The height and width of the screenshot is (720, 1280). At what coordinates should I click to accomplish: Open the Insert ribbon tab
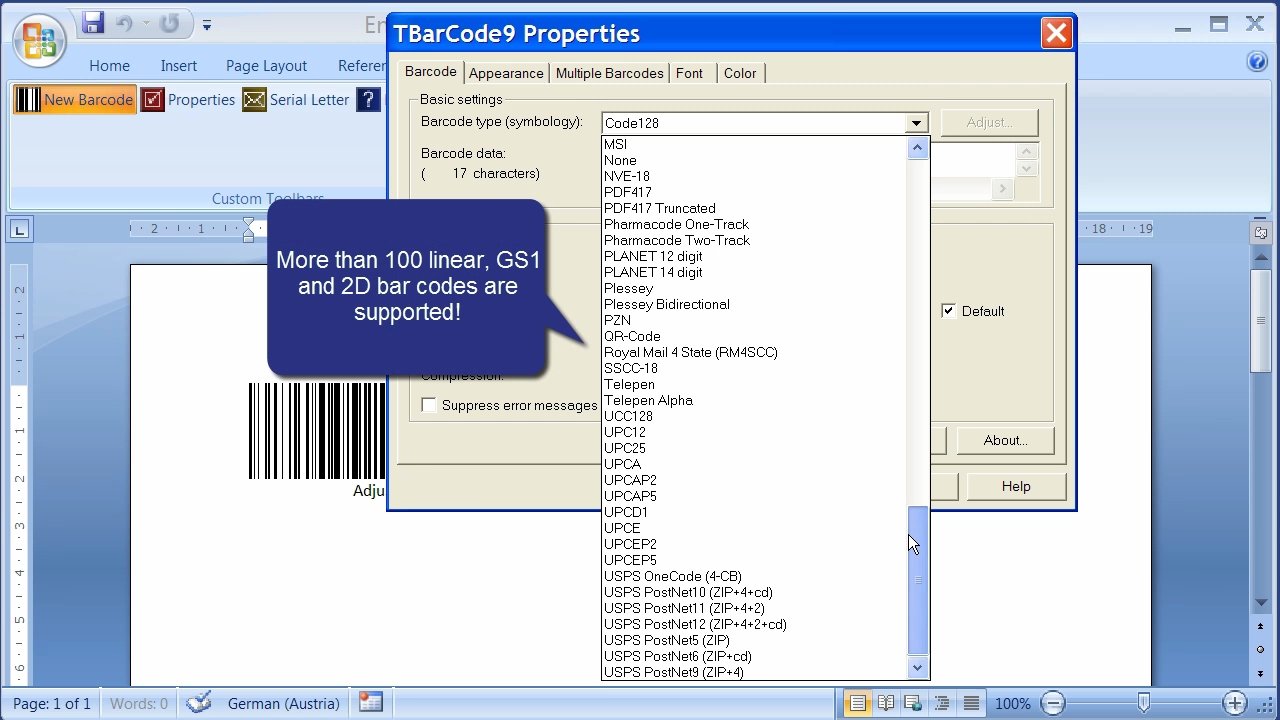pos(179,66)
